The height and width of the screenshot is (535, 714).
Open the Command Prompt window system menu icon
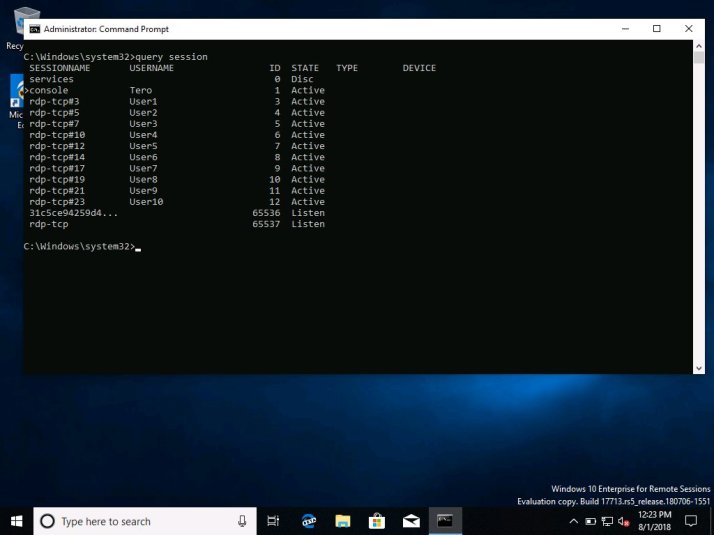(34, 29)
